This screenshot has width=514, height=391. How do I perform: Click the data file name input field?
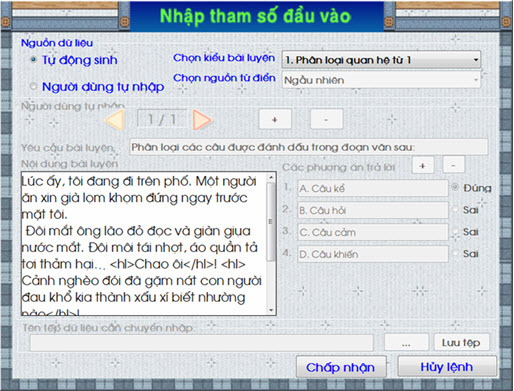[x=202, y=343]
